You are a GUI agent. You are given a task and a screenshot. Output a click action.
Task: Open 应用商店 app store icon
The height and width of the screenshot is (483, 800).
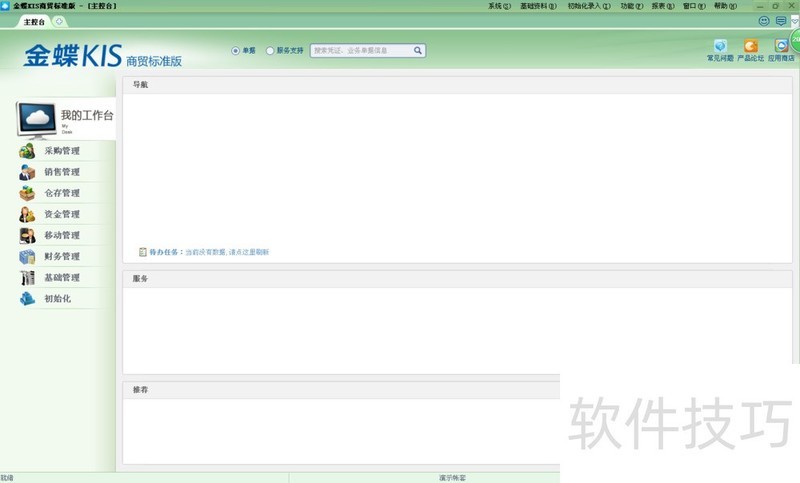coord(781,46)
